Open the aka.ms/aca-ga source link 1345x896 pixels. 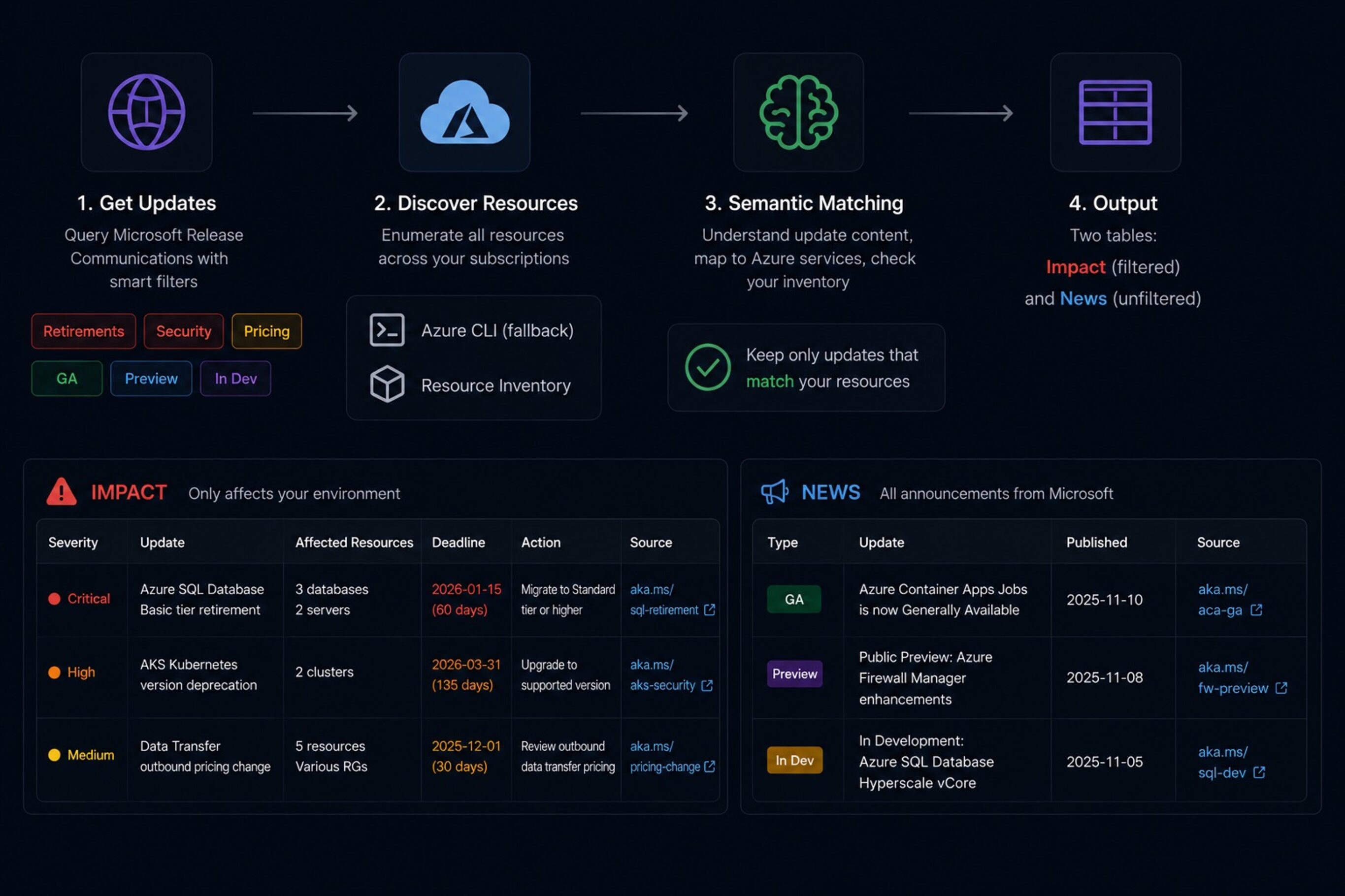tap(1223, 600)
